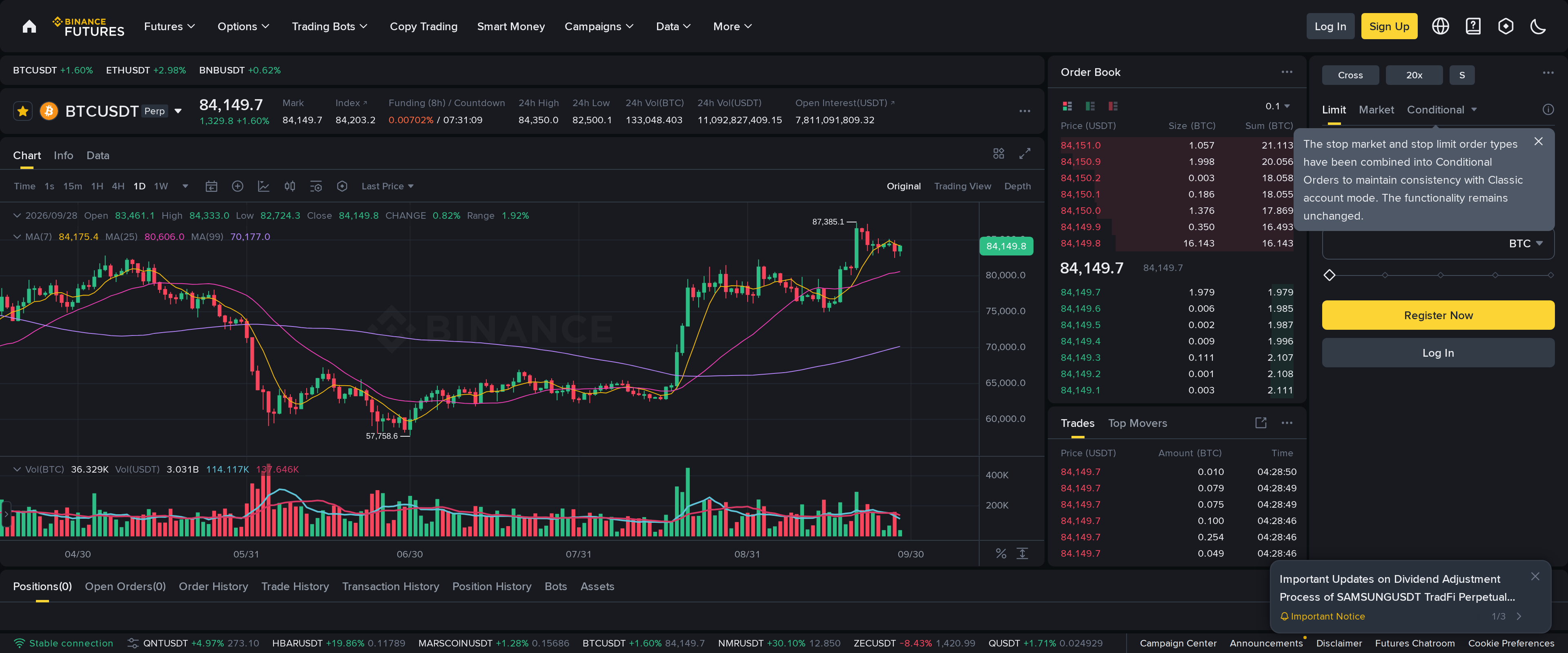Expand the Futures menu
1568x653 pixels.
[169, 26]
